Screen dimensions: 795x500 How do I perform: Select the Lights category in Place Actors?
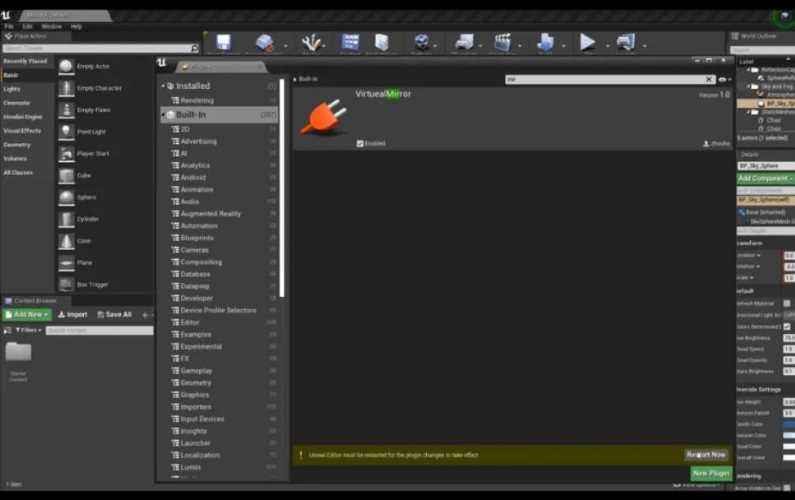[x=12, y=89]
